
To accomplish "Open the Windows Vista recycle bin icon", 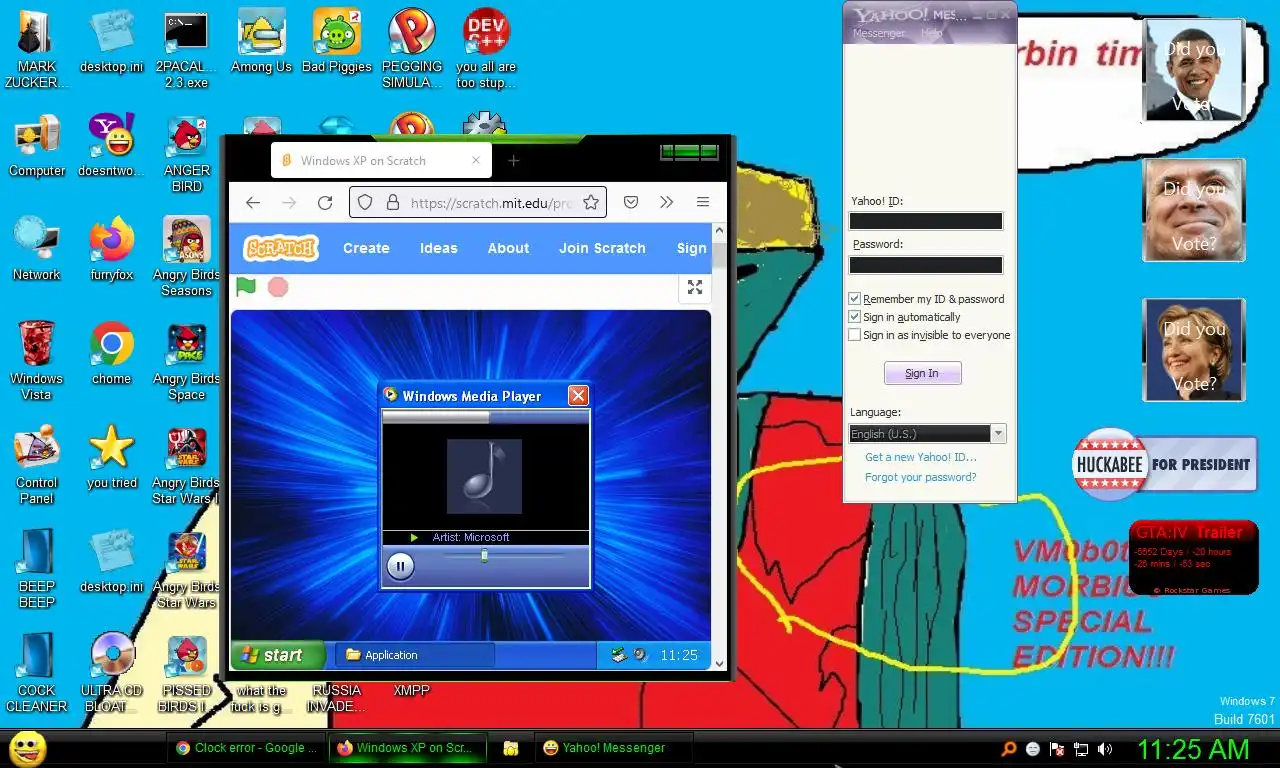I will pyautogui.click(x=37, y=358).
